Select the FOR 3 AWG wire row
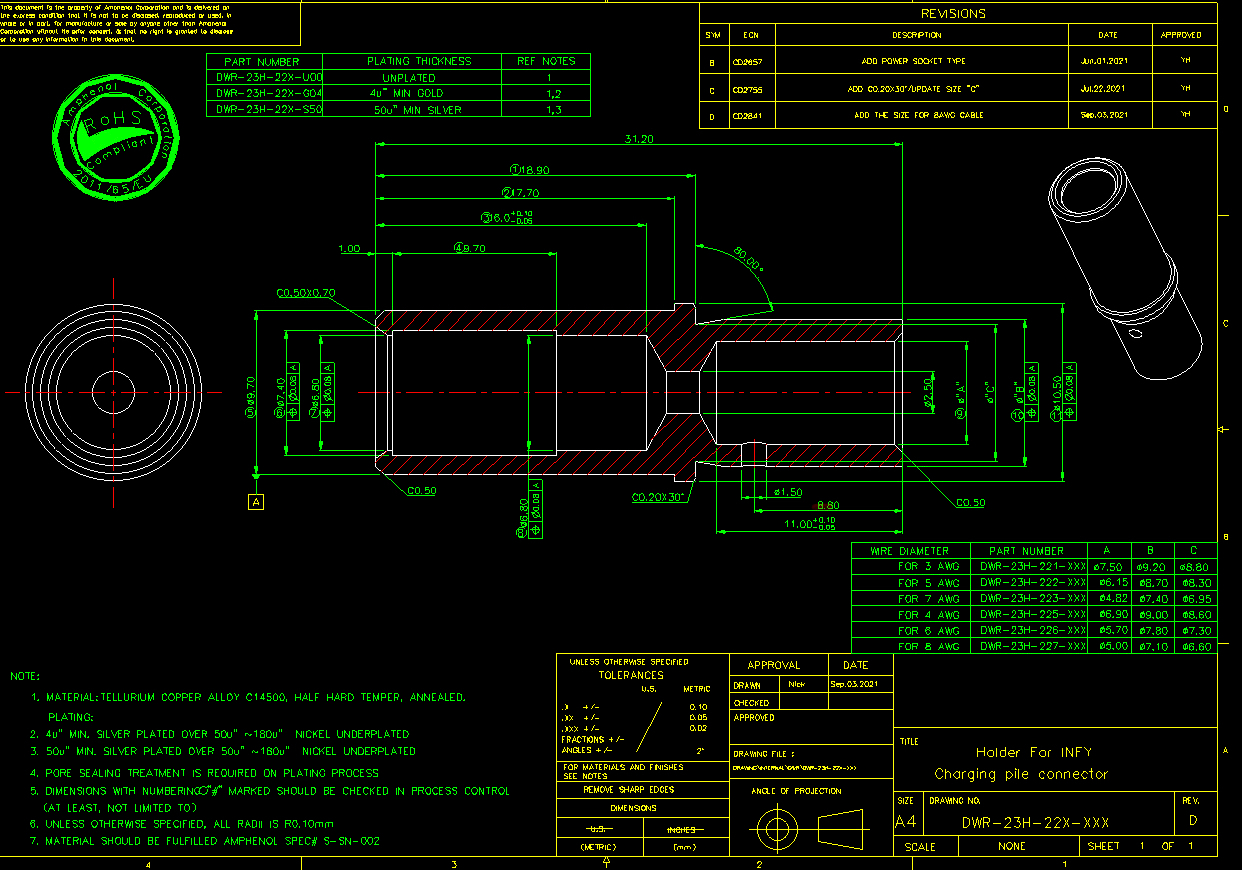1242x870 pixels. tap(928, 567)
